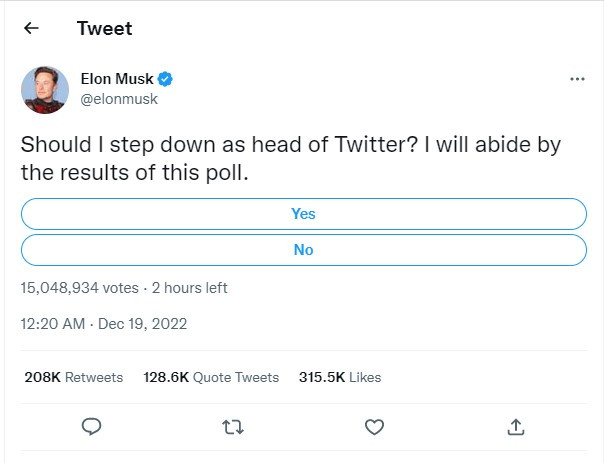Click the 12:20 AM timestamp
Viewport: 604px width, 463px height.
coord(53,324)
